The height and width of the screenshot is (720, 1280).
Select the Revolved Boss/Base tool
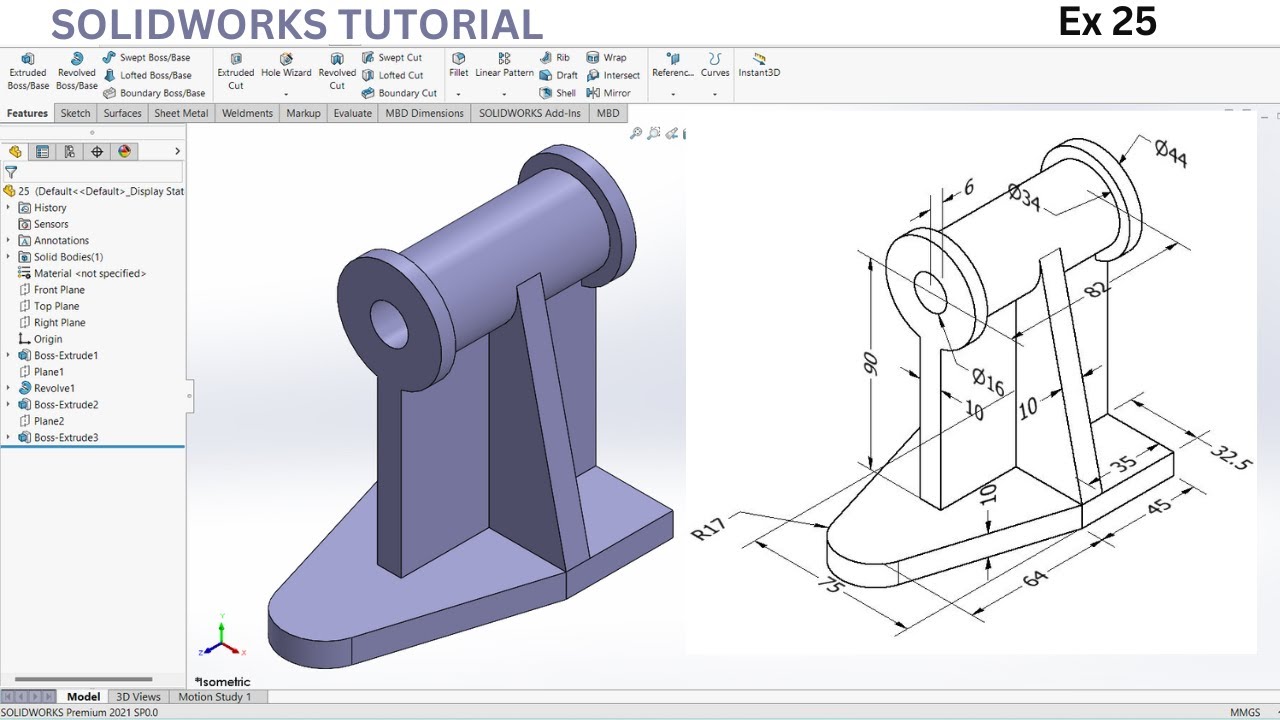pos(76,72)
